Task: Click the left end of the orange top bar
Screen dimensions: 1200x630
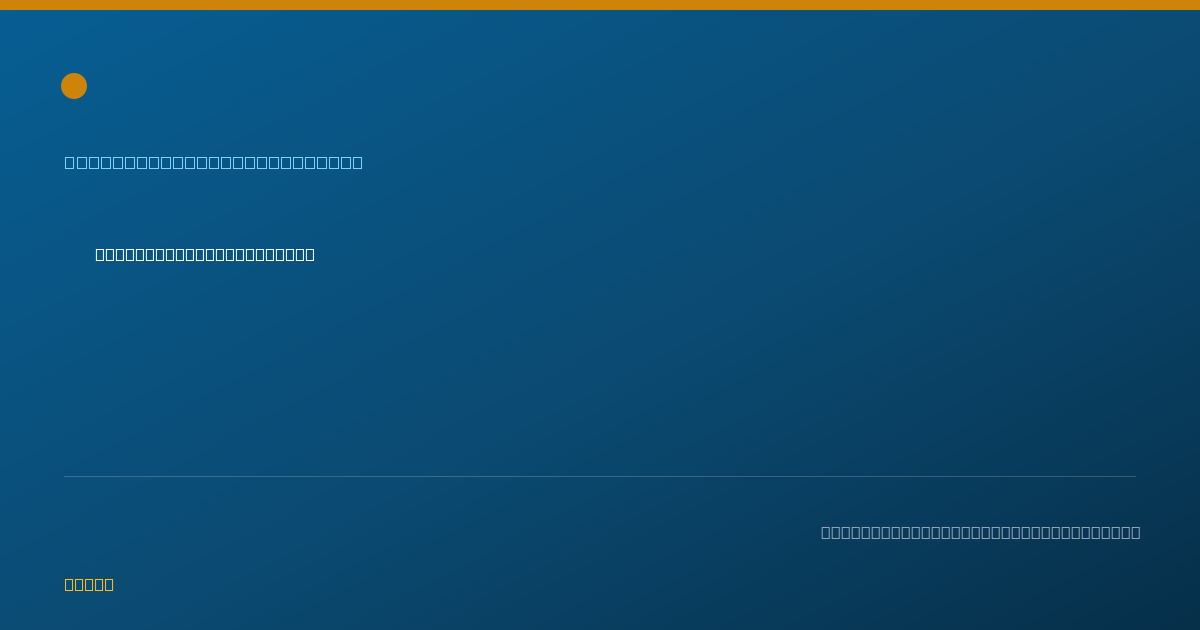Action: (x=3, y=5)
